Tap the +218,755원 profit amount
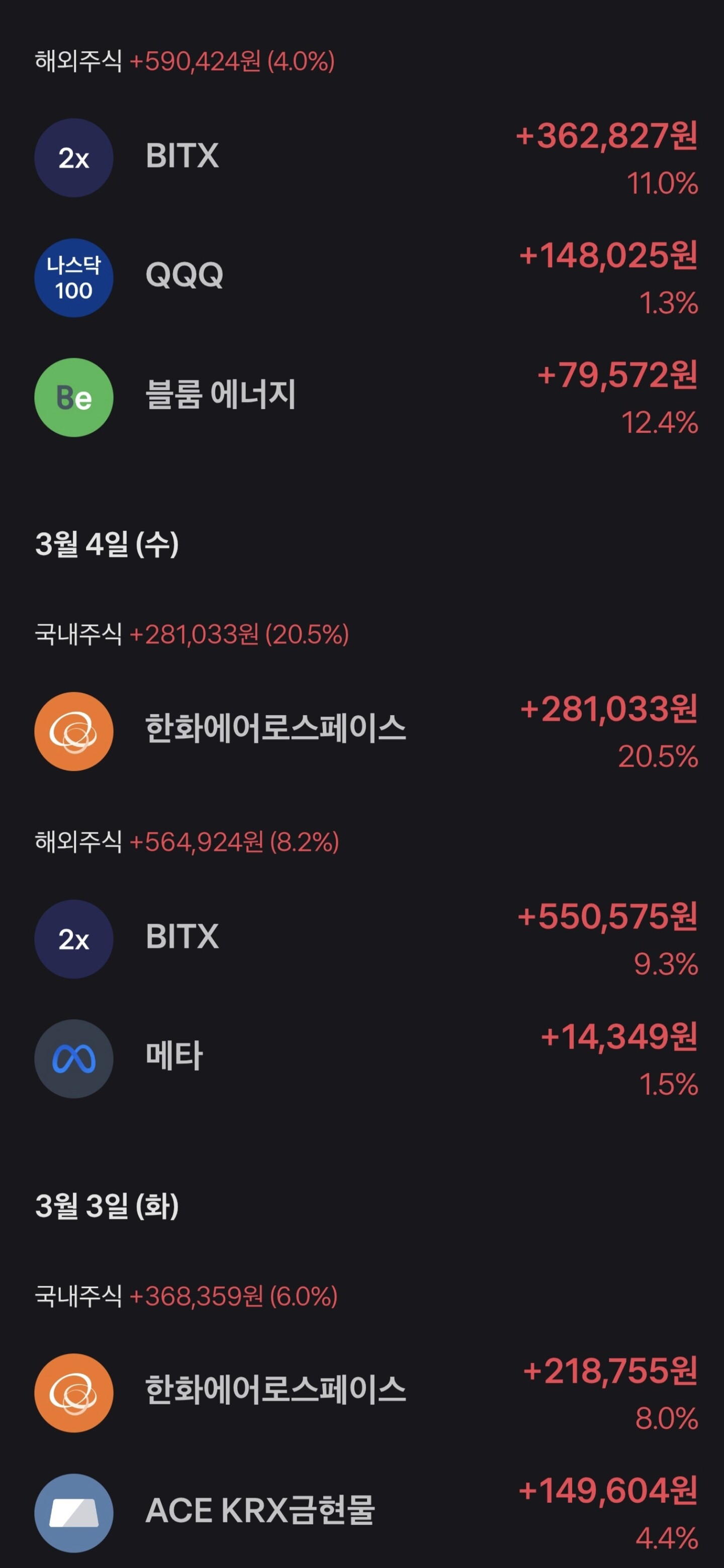 point(609,1371)
